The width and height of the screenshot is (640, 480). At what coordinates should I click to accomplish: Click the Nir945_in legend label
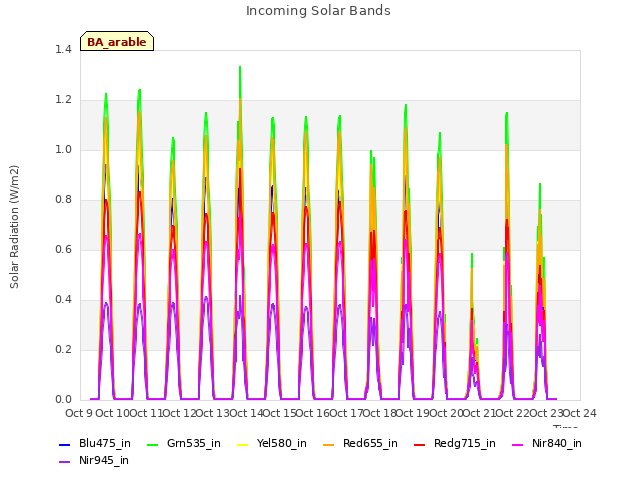point(104,460)
